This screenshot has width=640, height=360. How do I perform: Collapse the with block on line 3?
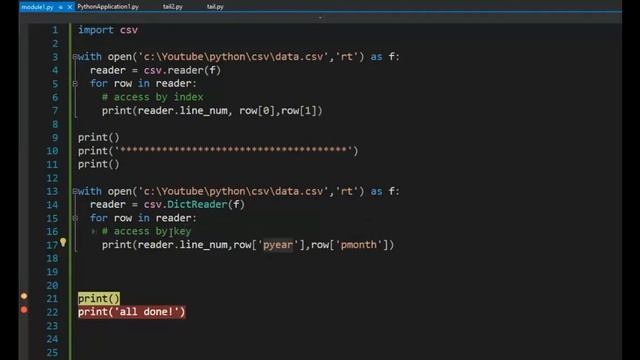[x=75, y=57]
